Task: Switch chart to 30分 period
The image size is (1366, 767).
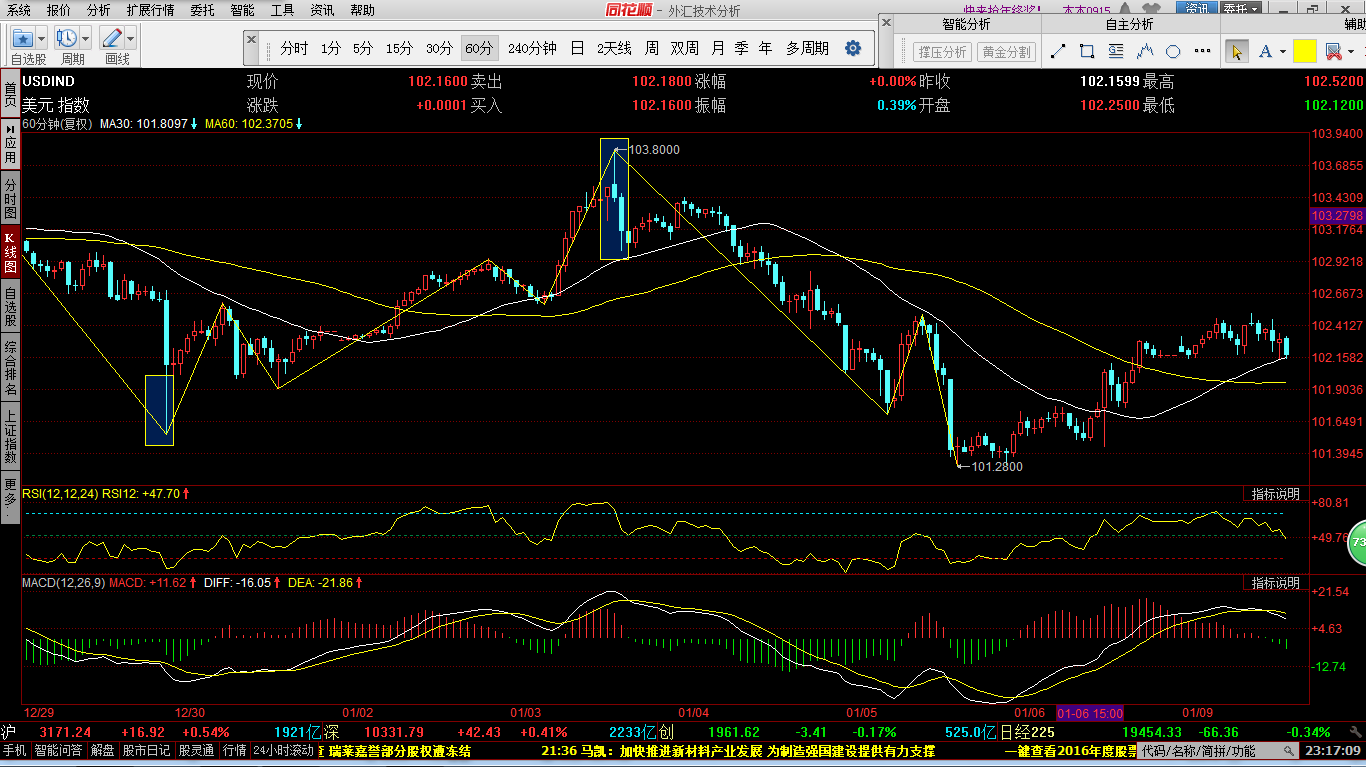Action: pos(439,48)
